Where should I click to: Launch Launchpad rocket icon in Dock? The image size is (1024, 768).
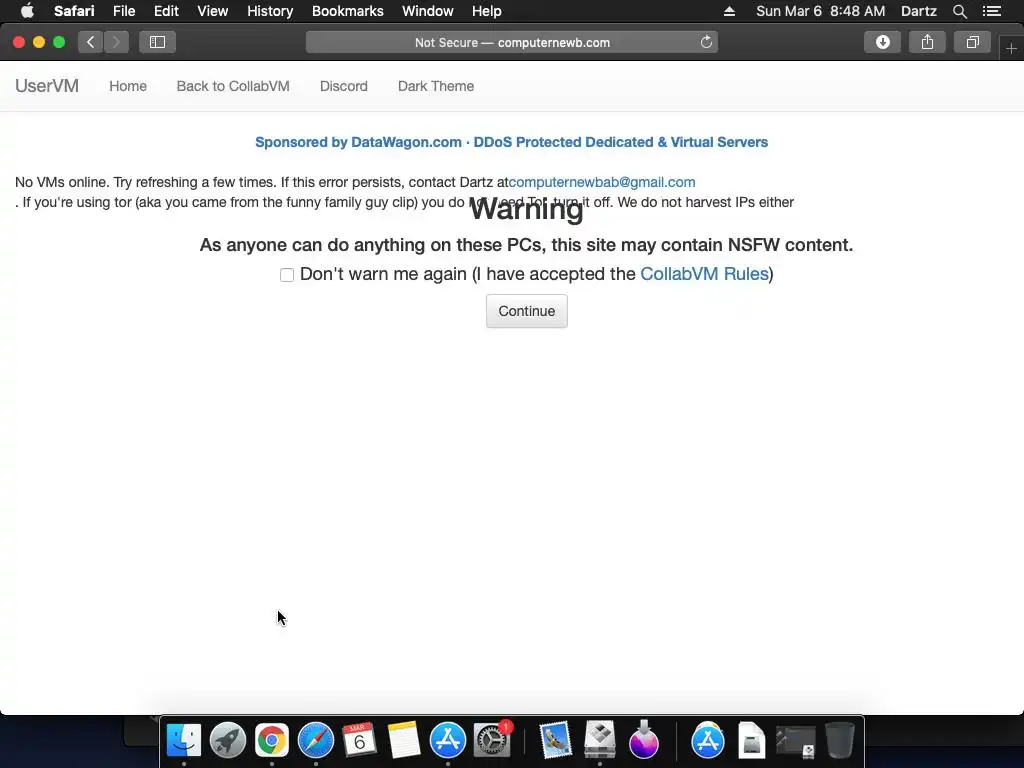click(x=227, y=740)
